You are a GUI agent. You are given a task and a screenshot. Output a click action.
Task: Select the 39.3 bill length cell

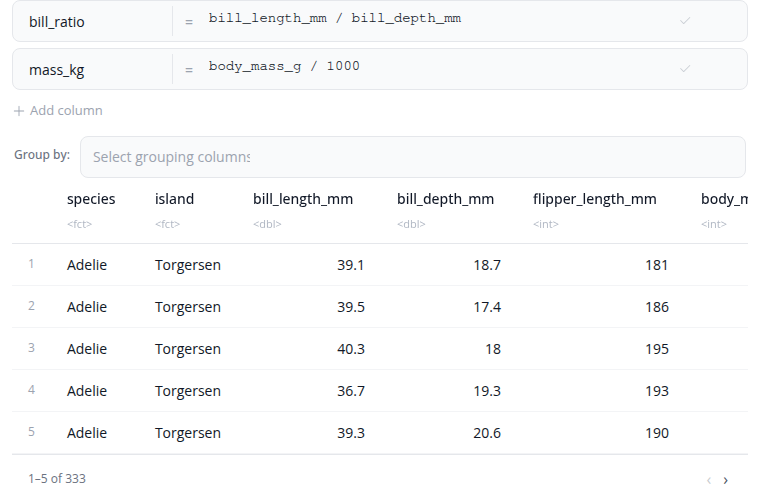coord(351,433)
